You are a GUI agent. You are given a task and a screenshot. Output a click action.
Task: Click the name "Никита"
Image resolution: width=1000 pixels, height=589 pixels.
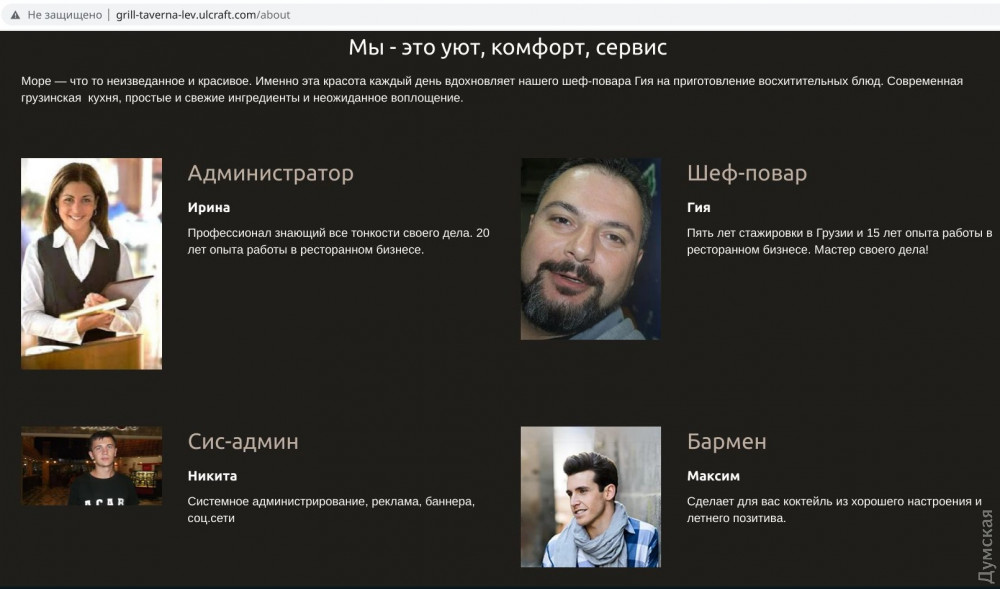pos(212,475)
